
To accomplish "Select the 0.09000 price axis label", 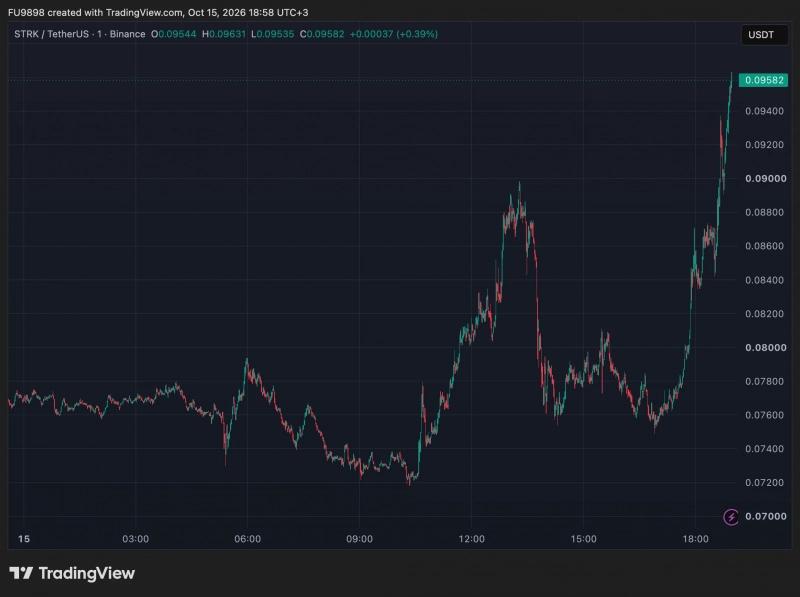I will 765,179.
